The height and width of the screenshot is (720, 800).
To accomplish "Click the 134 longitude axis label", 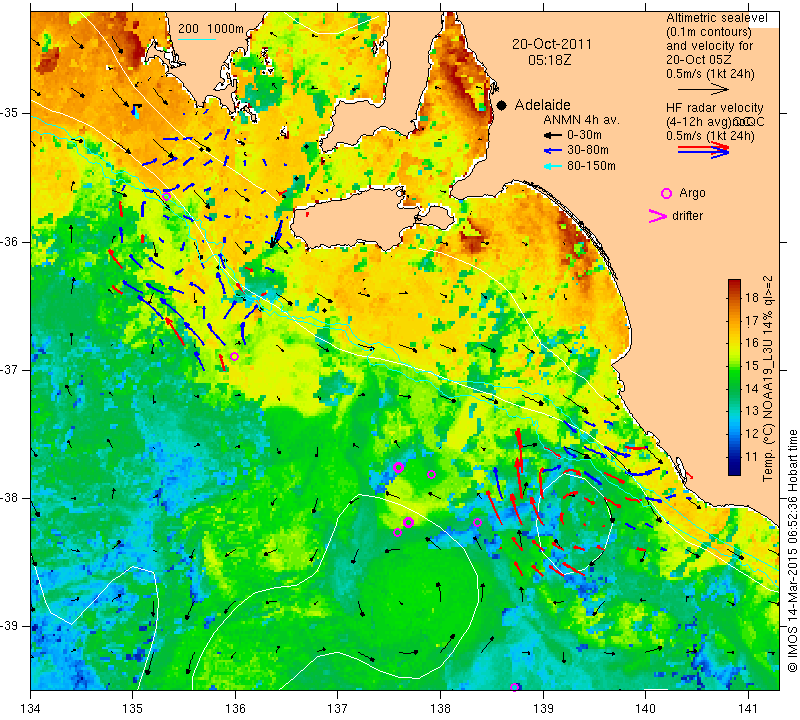I will coord(31,709).
